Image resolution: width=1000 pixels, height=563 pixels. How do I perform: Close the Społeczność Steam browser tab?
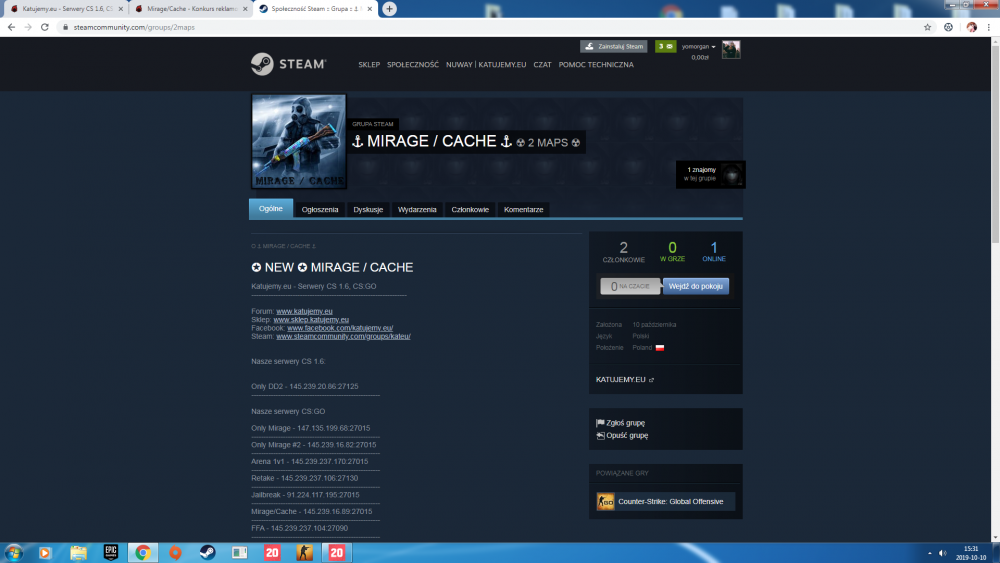coord(369,9)
